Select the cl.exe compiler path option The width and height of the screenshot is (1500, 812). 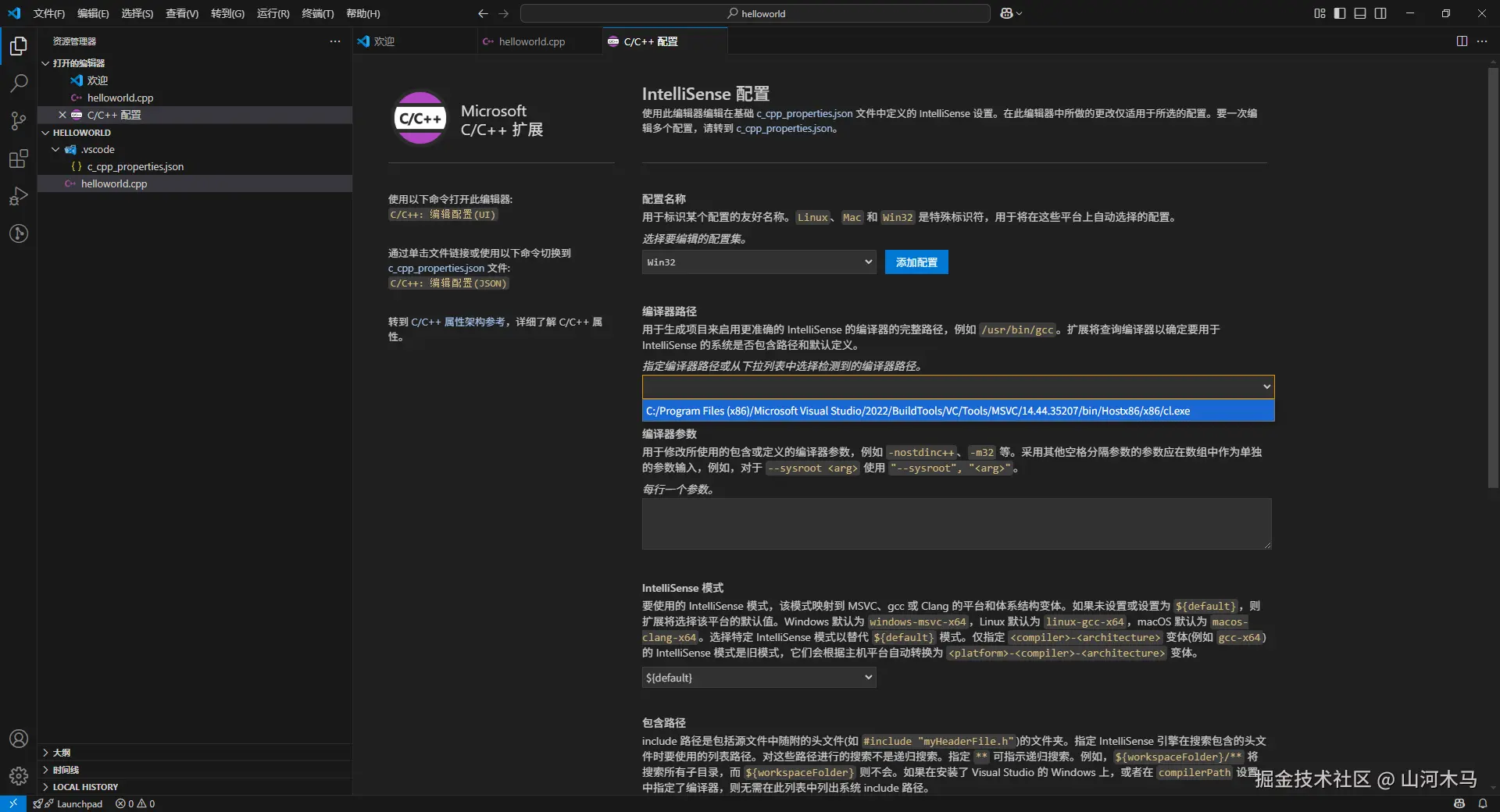click(x=958, y=411)
